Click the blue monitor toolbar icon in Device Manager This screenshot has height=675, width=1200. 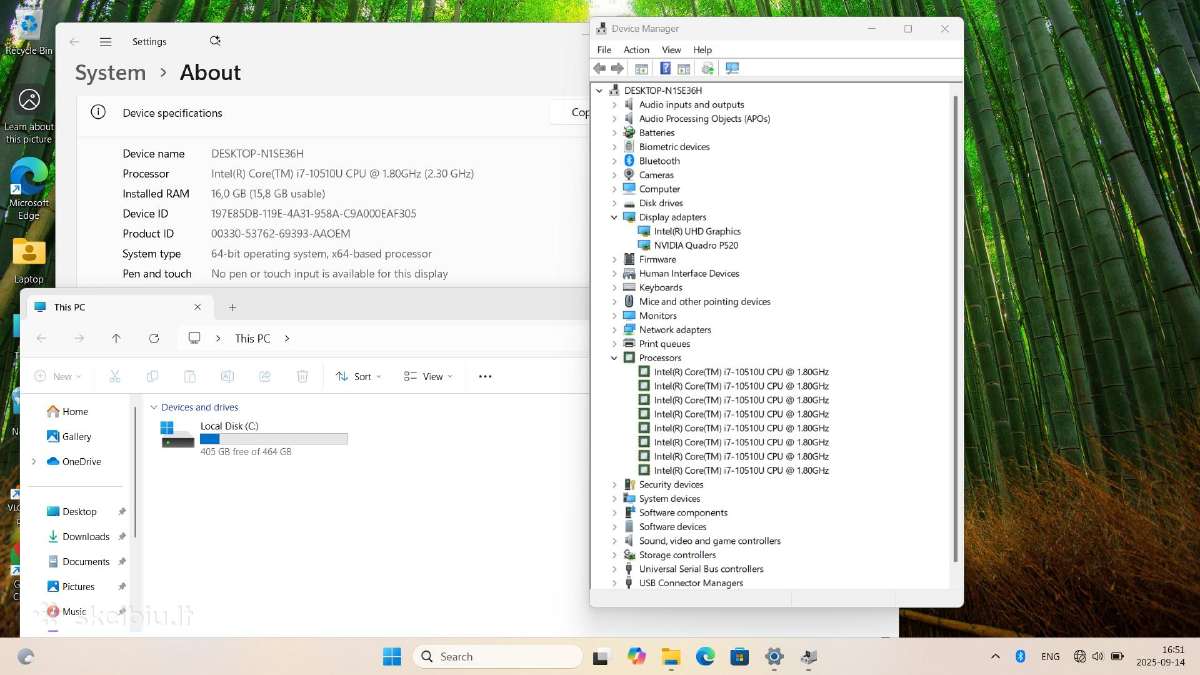[x=732, y=69]
